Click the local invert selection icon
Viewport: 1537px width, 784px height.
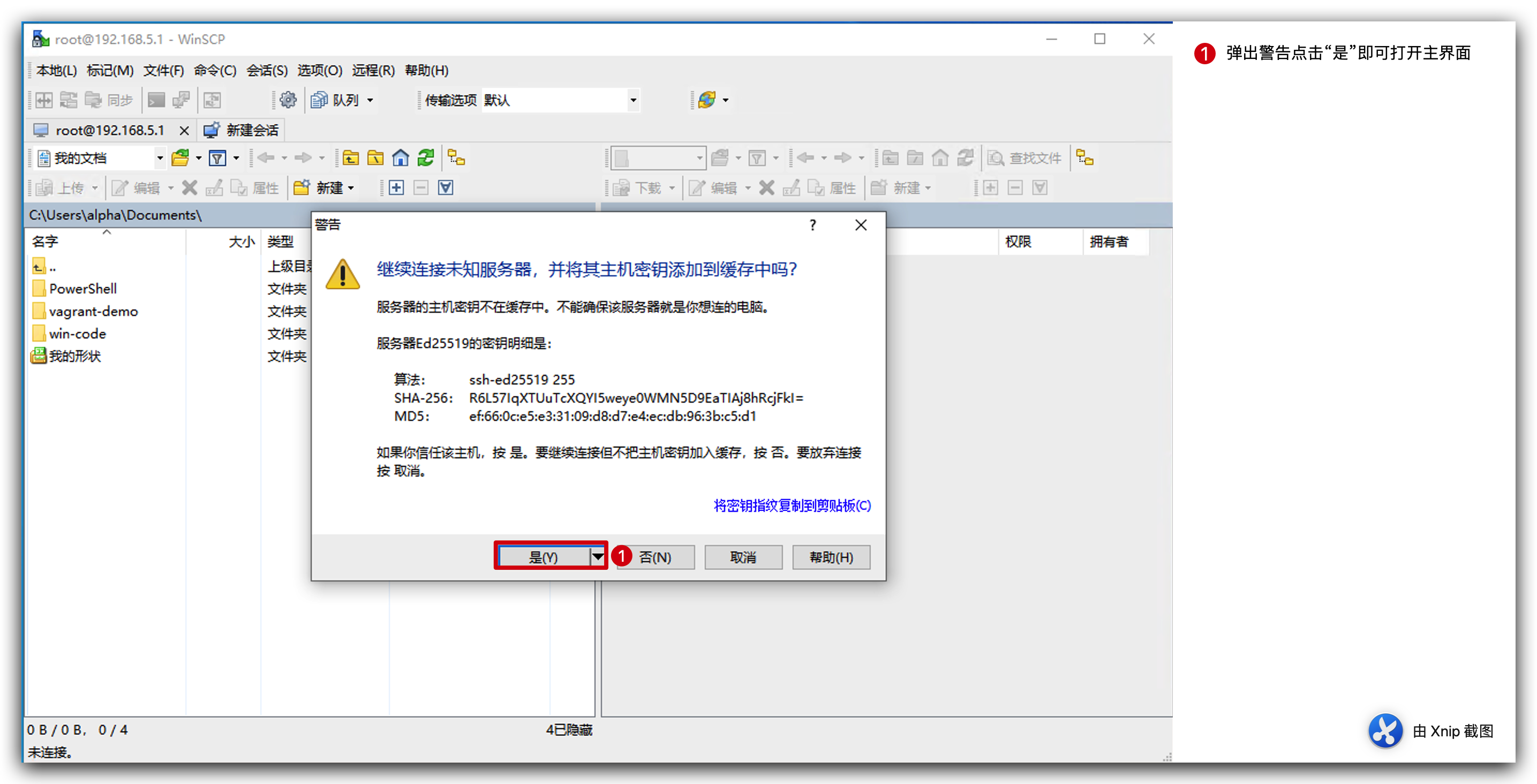[x=446, y=188]
